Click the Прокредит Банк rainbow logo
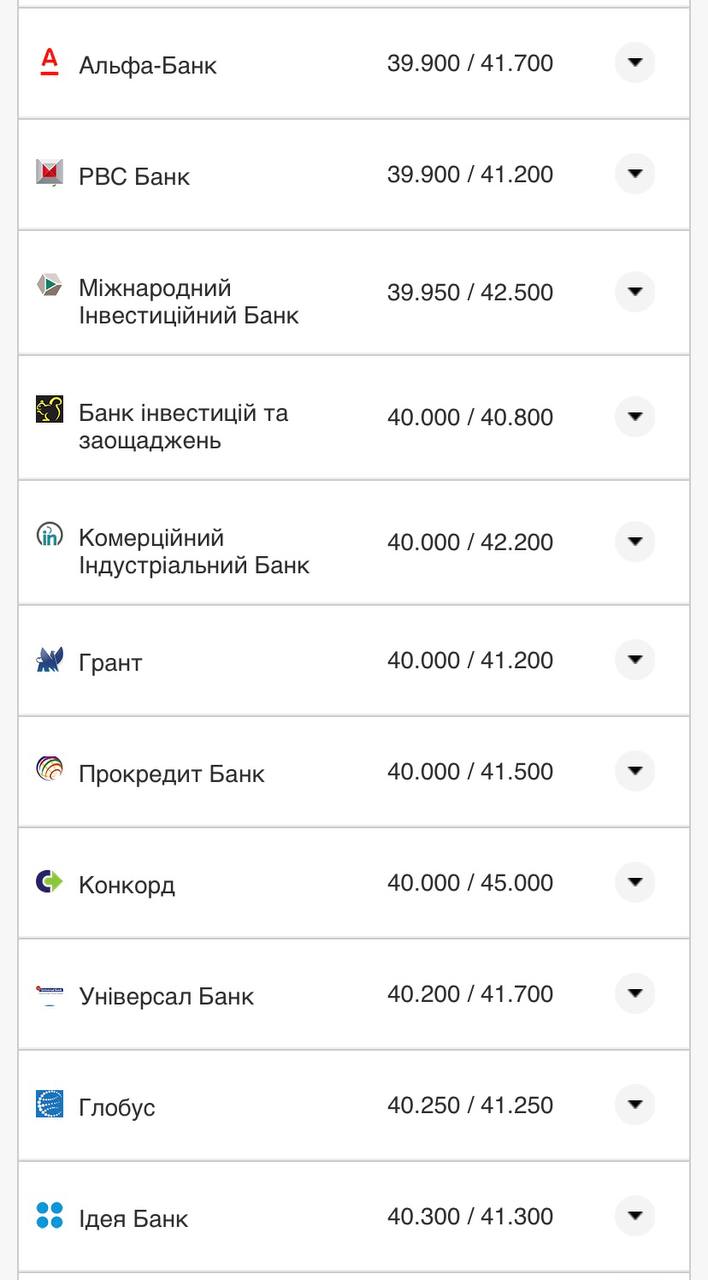The width and height of the screenshot is (708, 1280). coord(47,772)
